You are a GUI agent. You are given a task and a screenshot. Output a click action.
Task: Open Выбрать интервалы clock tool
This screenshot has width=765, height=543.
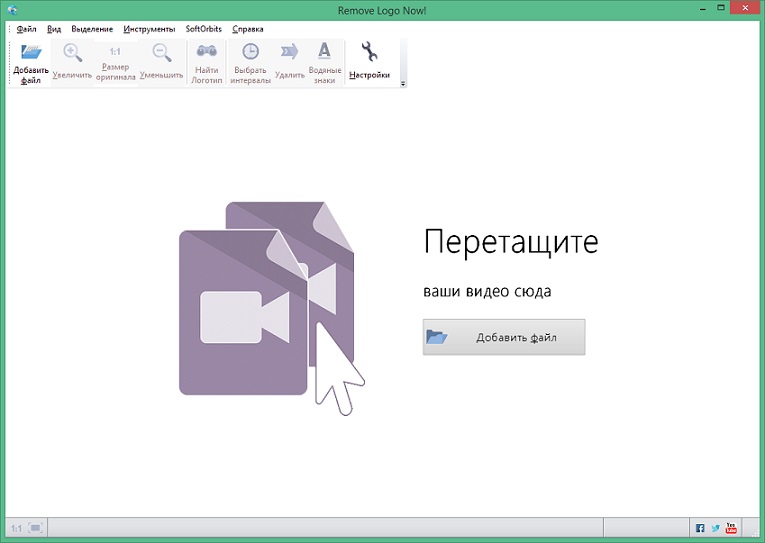tap(250, 63)
